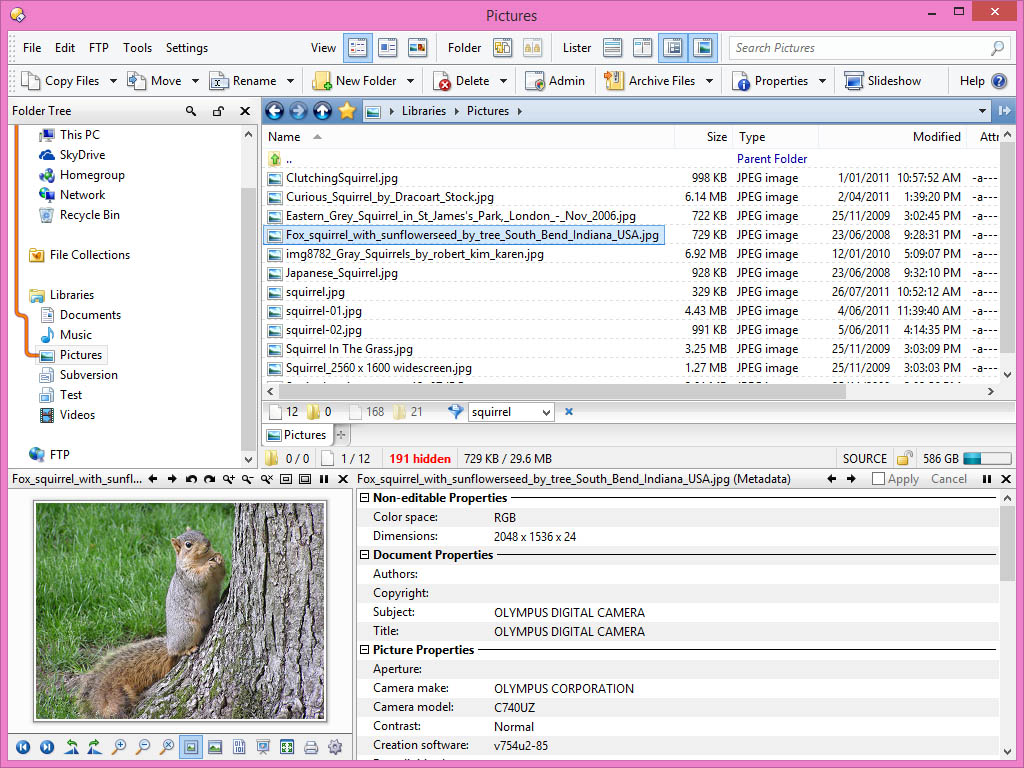Viewport: 1024px width, 768px height.
Task: Show fullscreen view from the viewer toolbar
Action: click(x=287, y=747)
